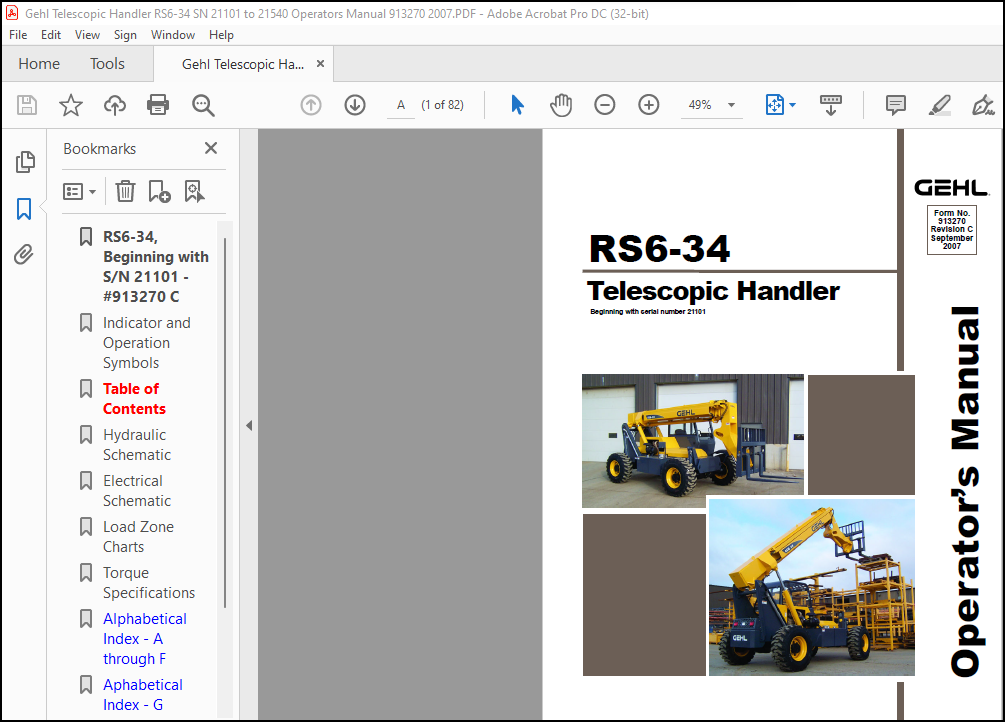Open the Edit menu
This screenshot has width=1005, height=722.
(51, 35)
